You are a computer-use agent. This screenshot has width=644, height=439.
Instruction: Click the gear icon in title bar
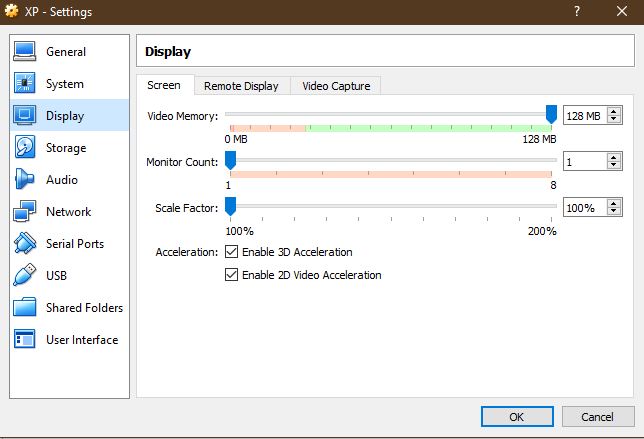12,11
